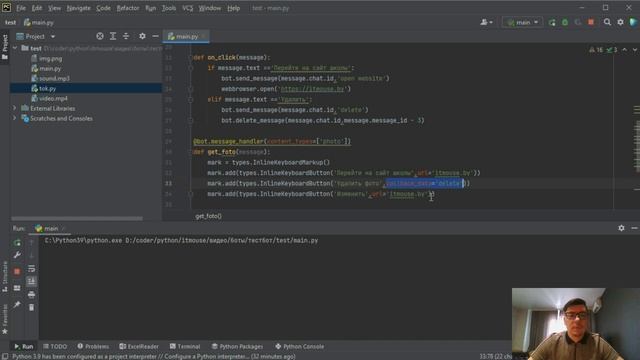Image resolution: width=640 pixels, height=360 pixels.
Task: Click the Print icon in Run console
Action: pos(31,294)
